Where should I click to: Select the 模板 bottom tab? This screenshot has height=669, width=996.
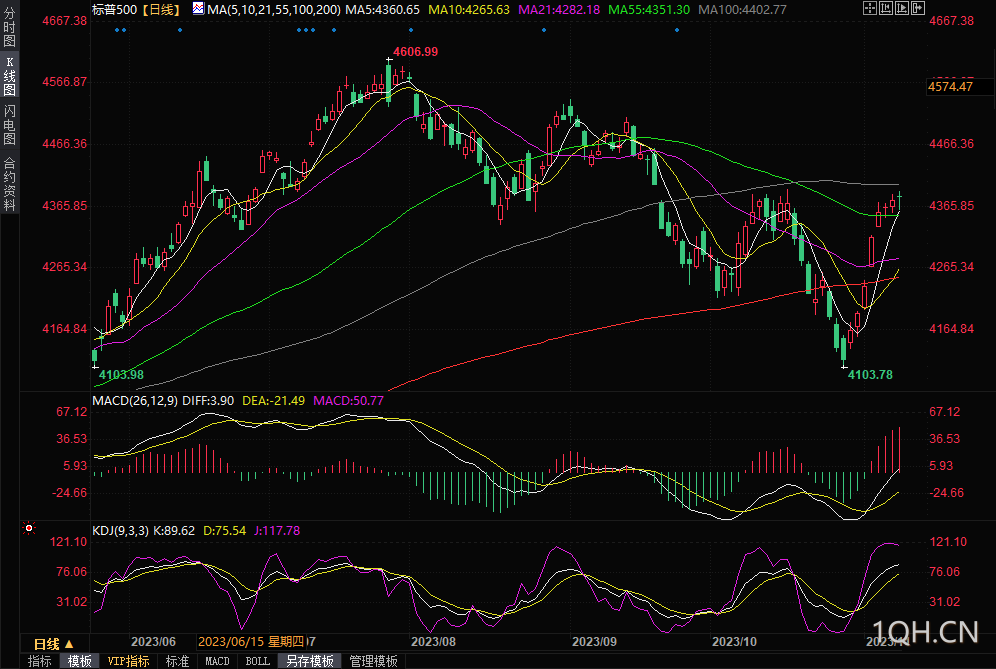[x=80, y=661]
